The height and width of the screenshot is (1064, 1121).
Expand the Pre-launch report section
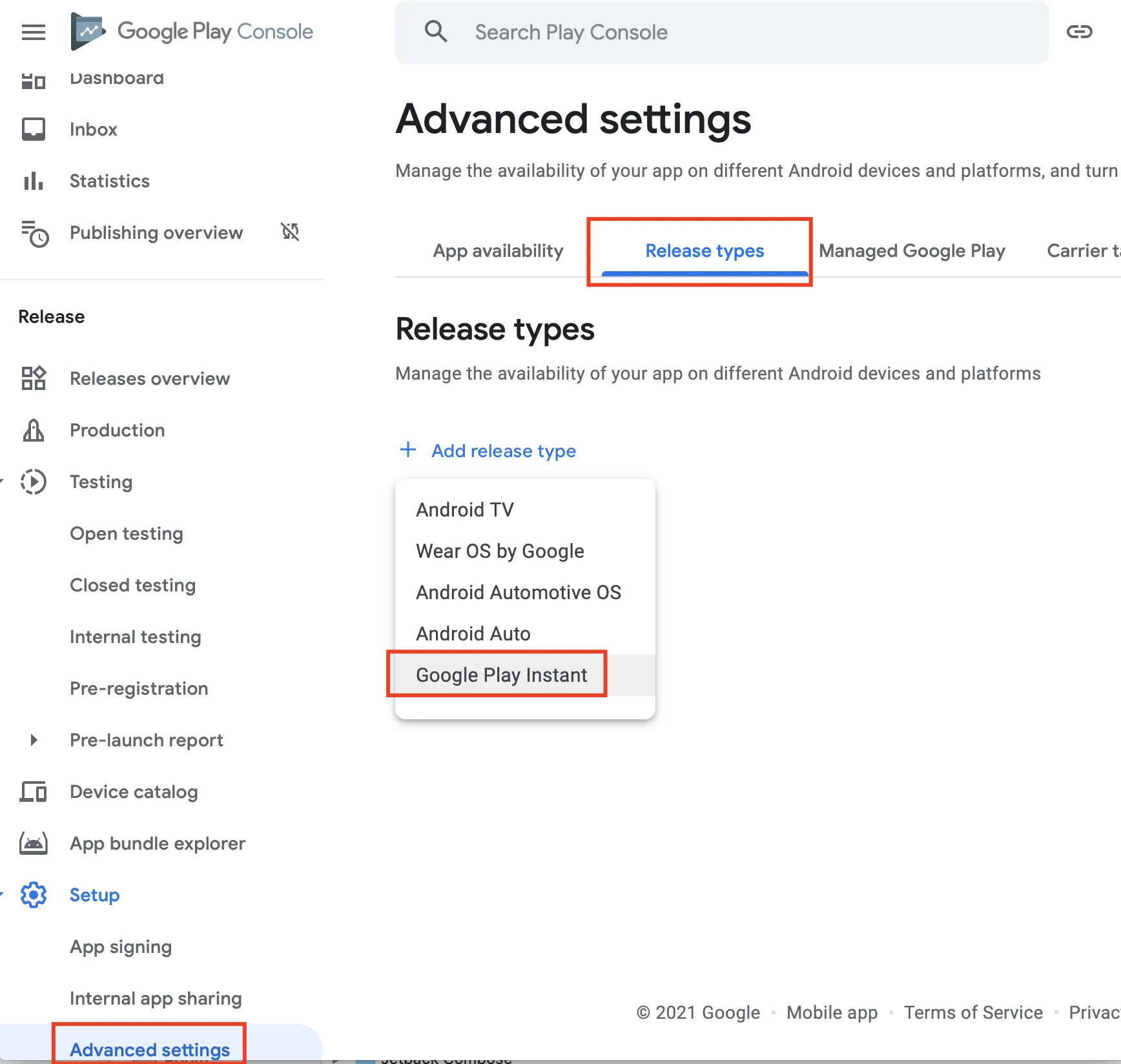click(34, 740)
